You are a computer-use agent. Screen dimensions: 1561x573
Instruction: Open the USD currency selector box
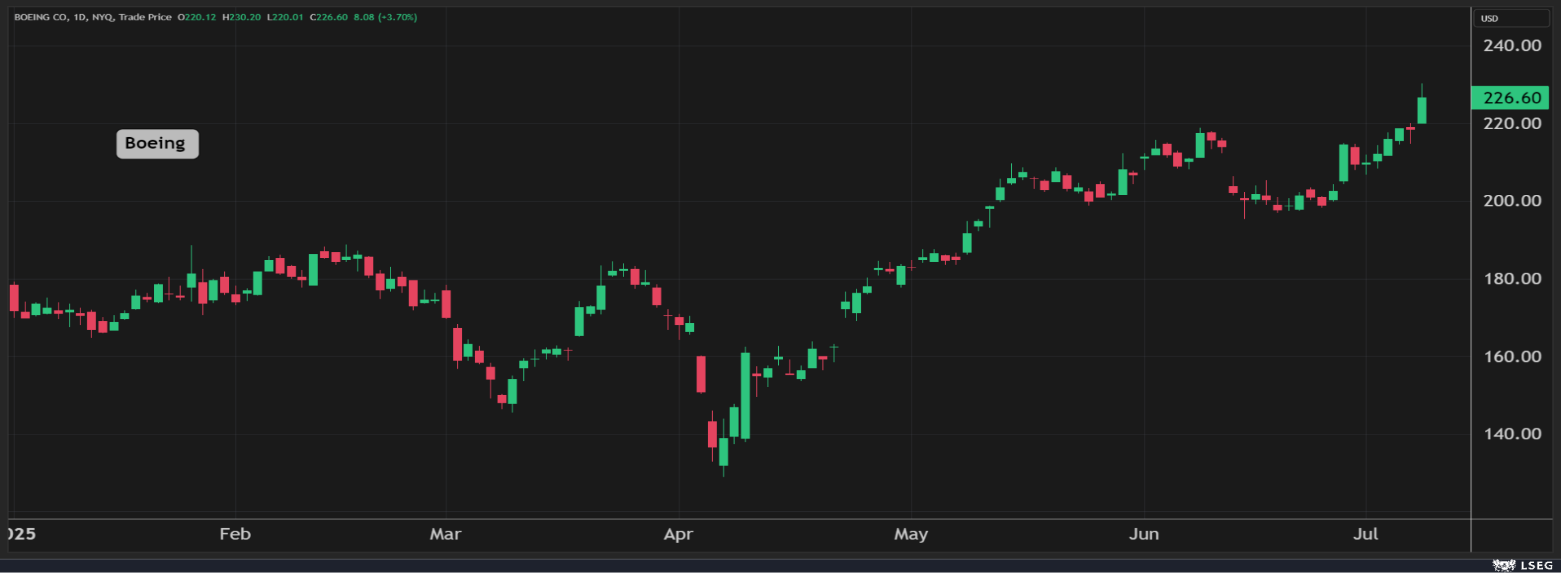point(1513,18)
